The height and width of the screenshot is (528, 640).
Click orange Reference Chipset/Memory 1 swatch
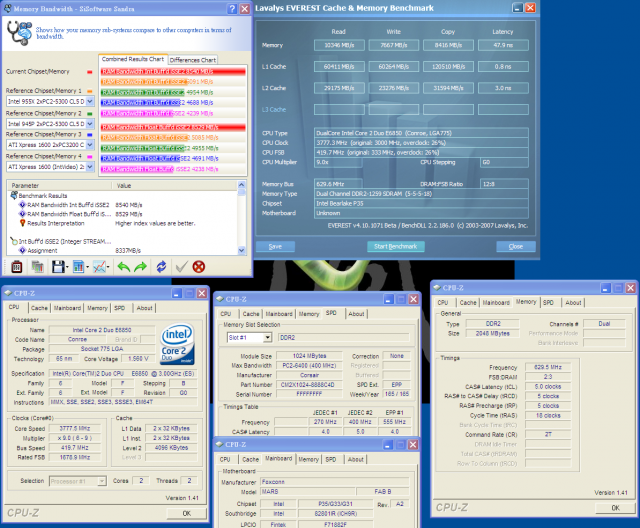90,91
